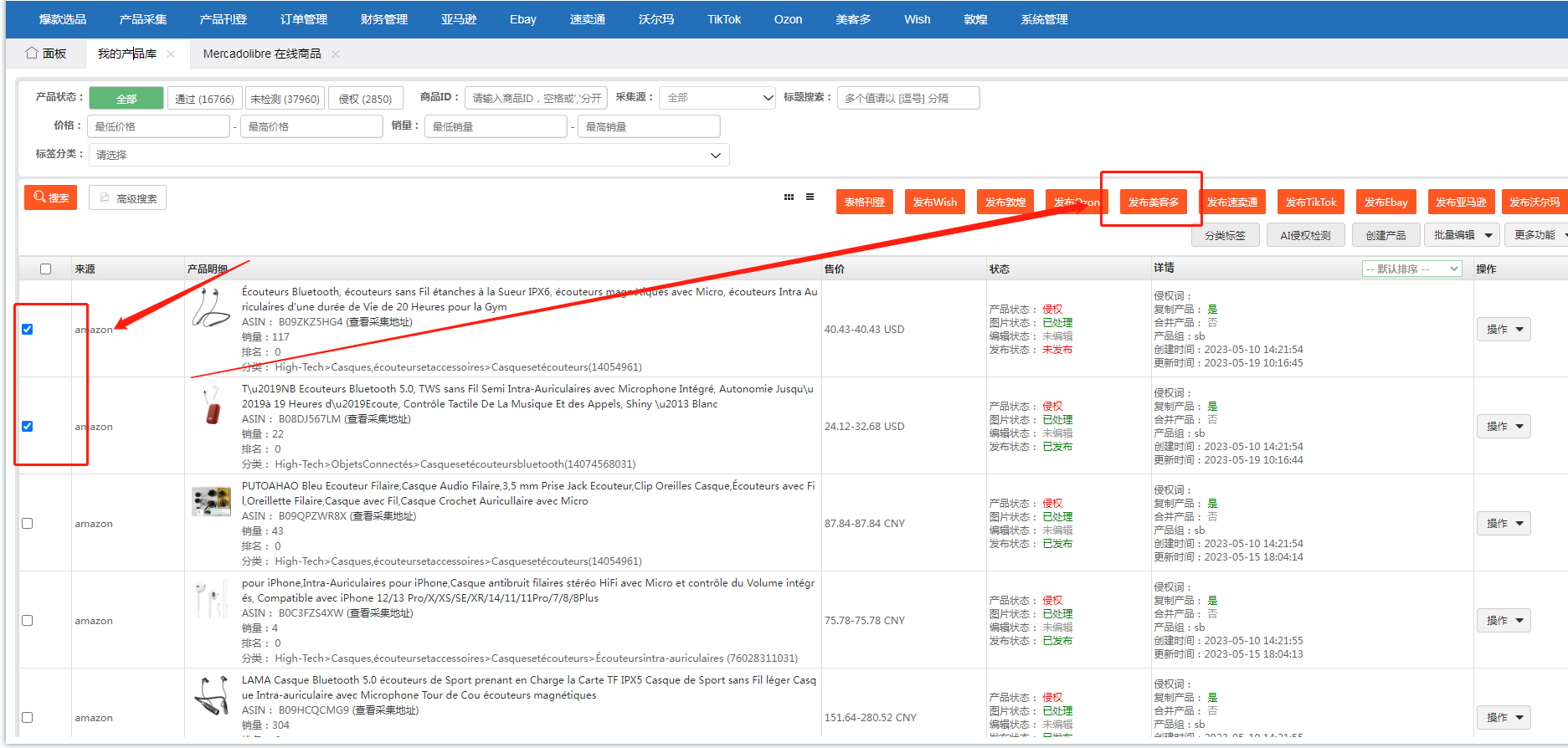The image size is (1568, 748).
Task: Click the 发布TikTok button
Action: pos(1311,202)
